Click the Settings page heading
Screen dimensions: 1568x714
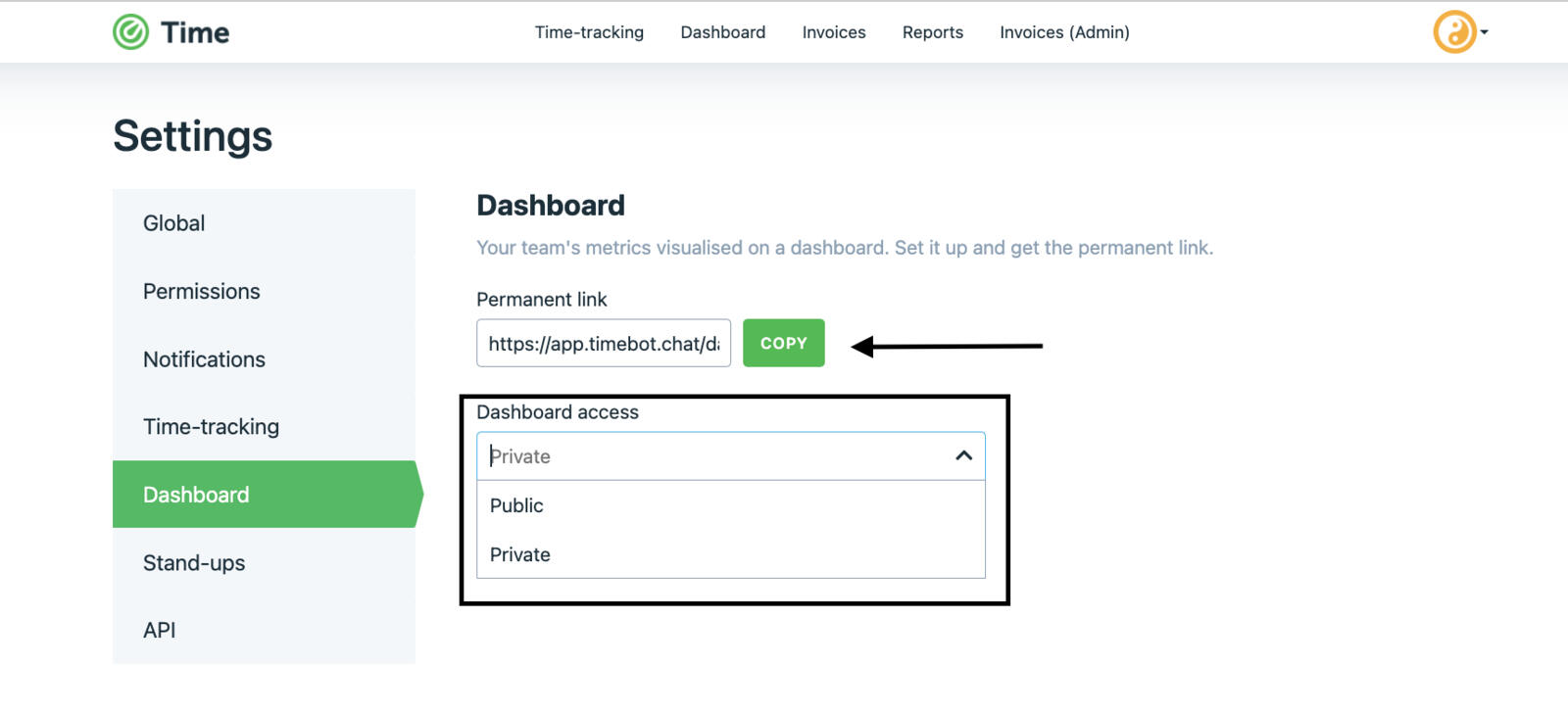point(193,135)
